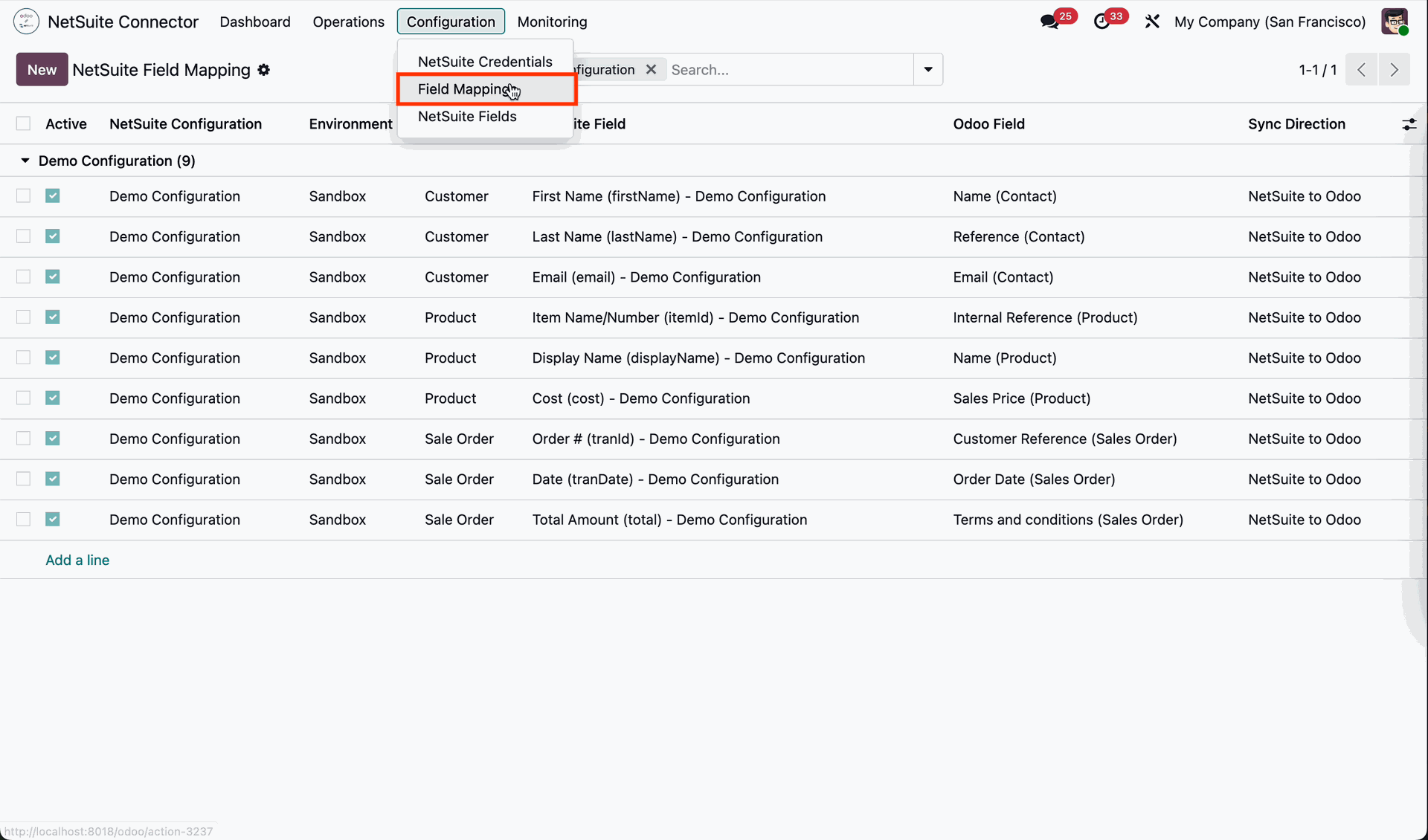Select NetSuite Credentials from Configuration menu
The height and width of the screenshot is (840, 1428).
pos(485,62)
